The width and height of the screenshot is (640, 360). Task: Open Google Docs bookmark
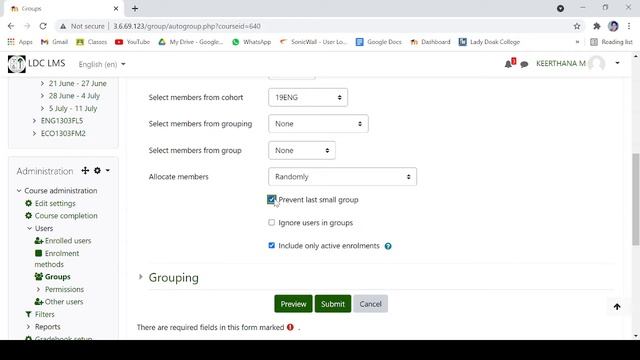379,42
